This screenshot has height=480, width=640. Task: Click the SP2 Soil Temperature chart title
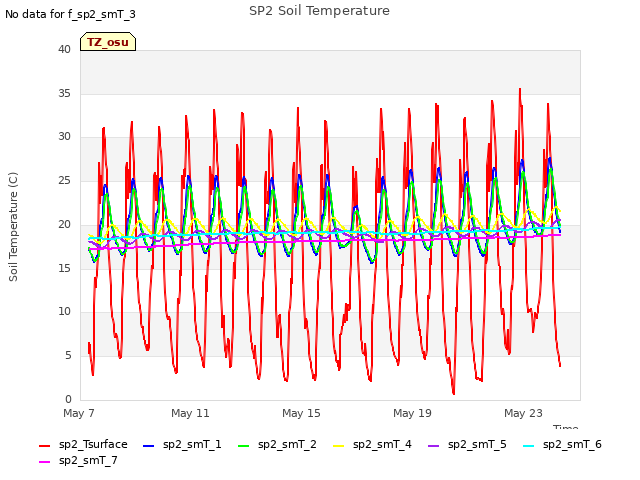tap(319, 11)
